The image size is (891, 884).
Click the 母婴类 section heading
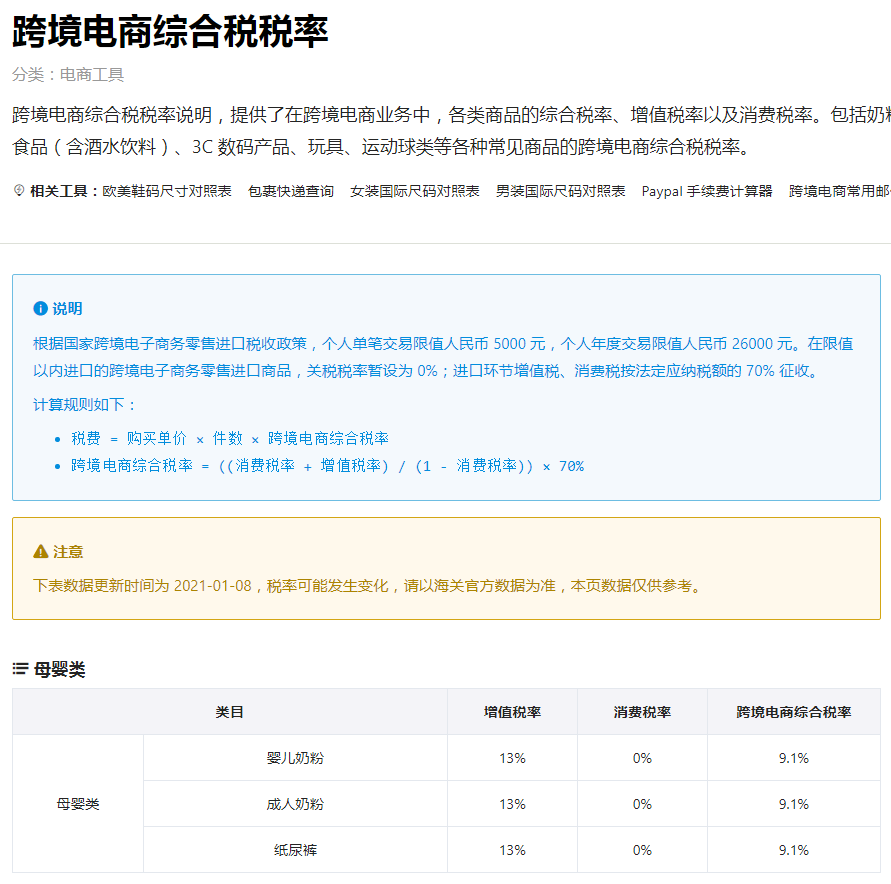point(59,669)
